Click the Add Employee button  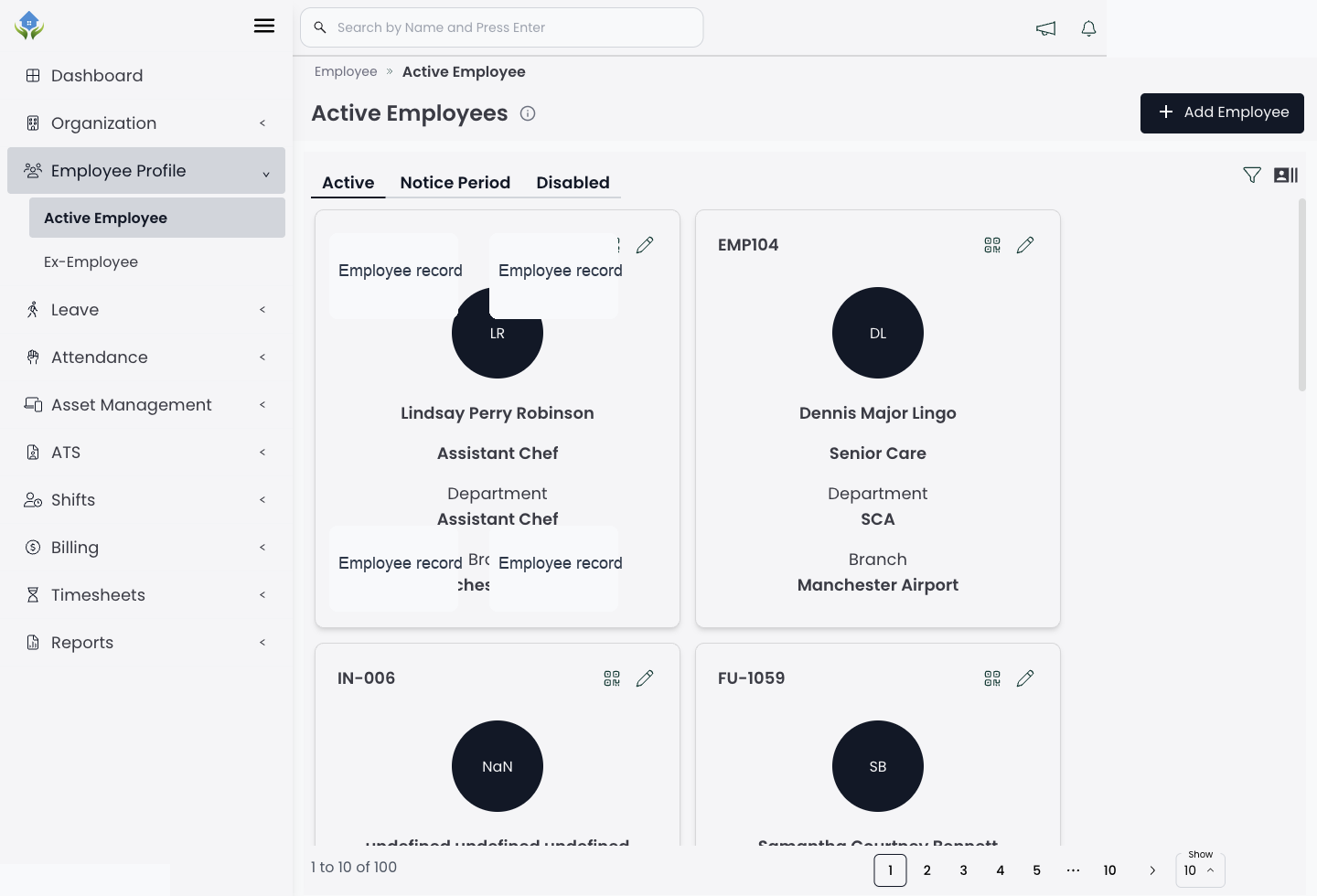(x=1222, y=113)
